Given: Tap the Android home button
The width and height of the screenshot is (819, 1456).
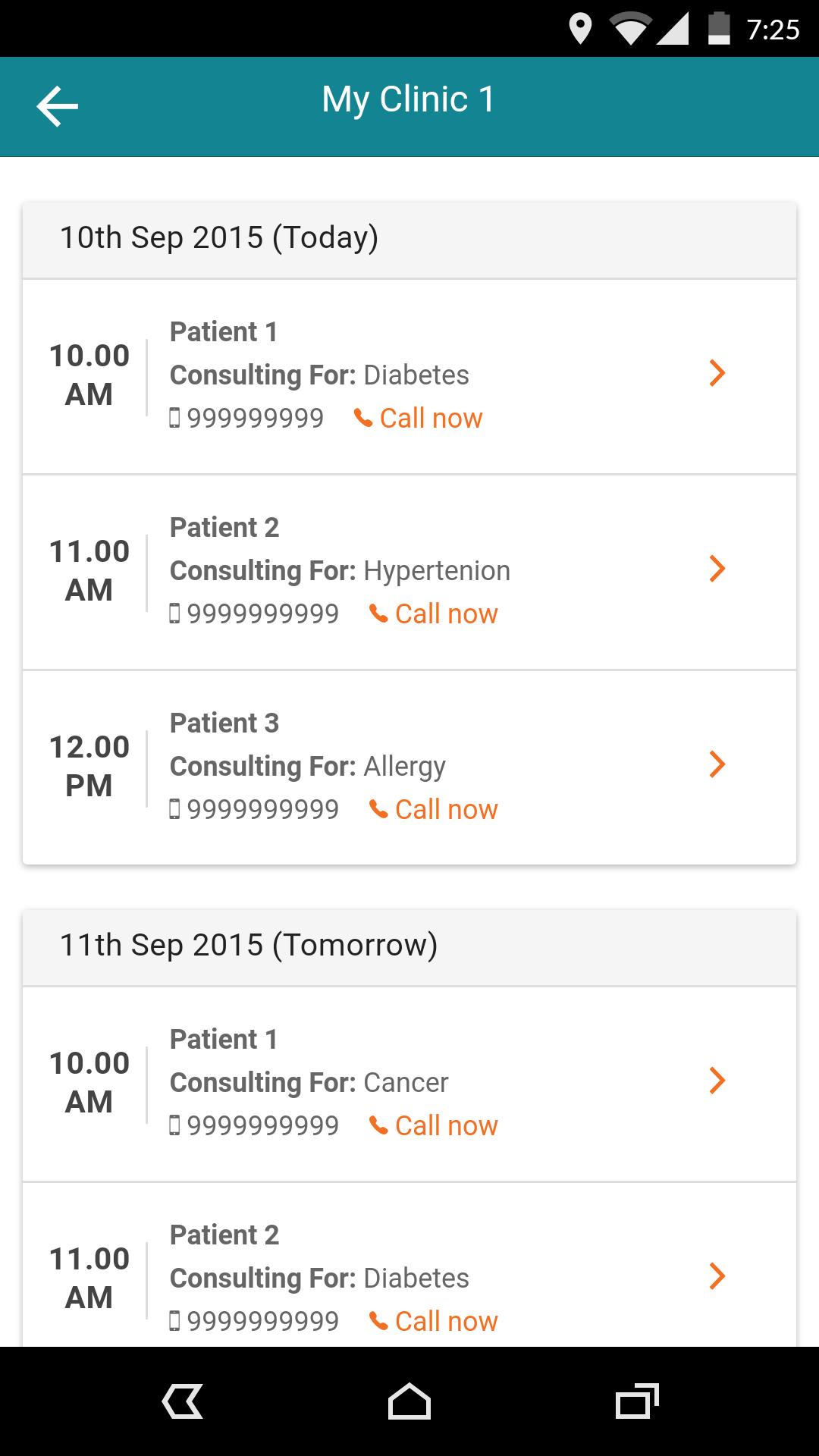Looking at the screenshot, I should click(409, 1401).
